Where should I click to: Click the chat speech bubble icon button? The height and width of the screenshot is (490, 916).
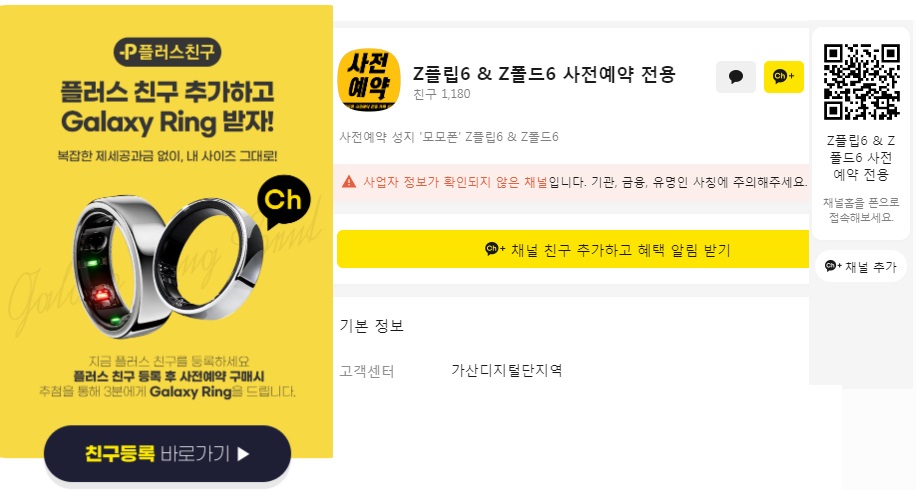point(735,77)
